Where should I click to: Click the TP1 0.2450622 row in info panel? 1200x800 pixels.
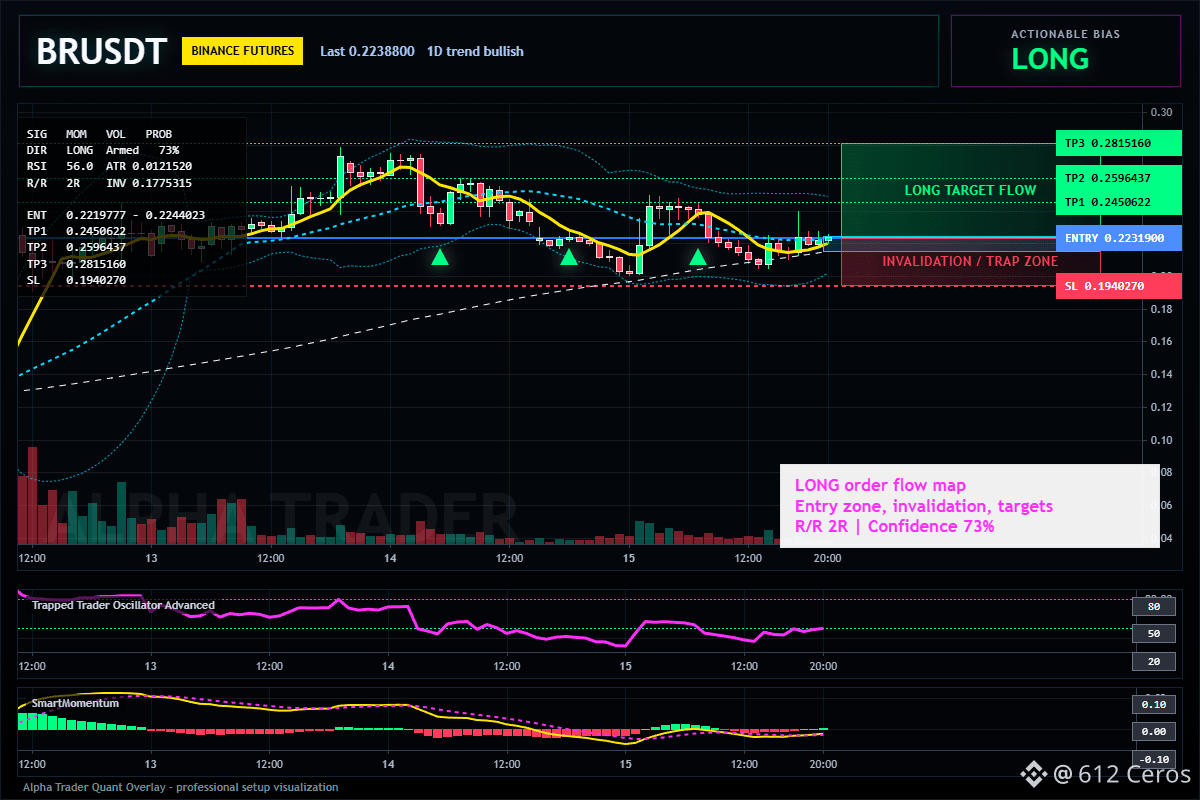coord(76,231)
